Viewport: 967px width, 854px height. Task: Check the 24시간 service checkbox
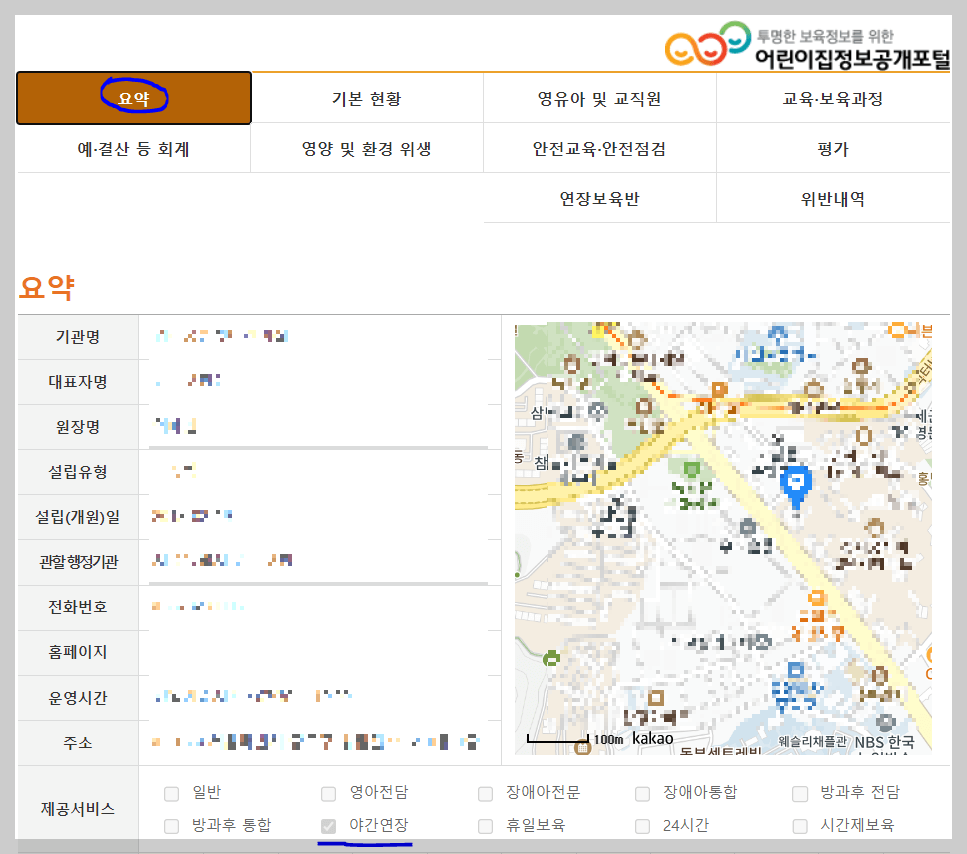coord(641,827)
